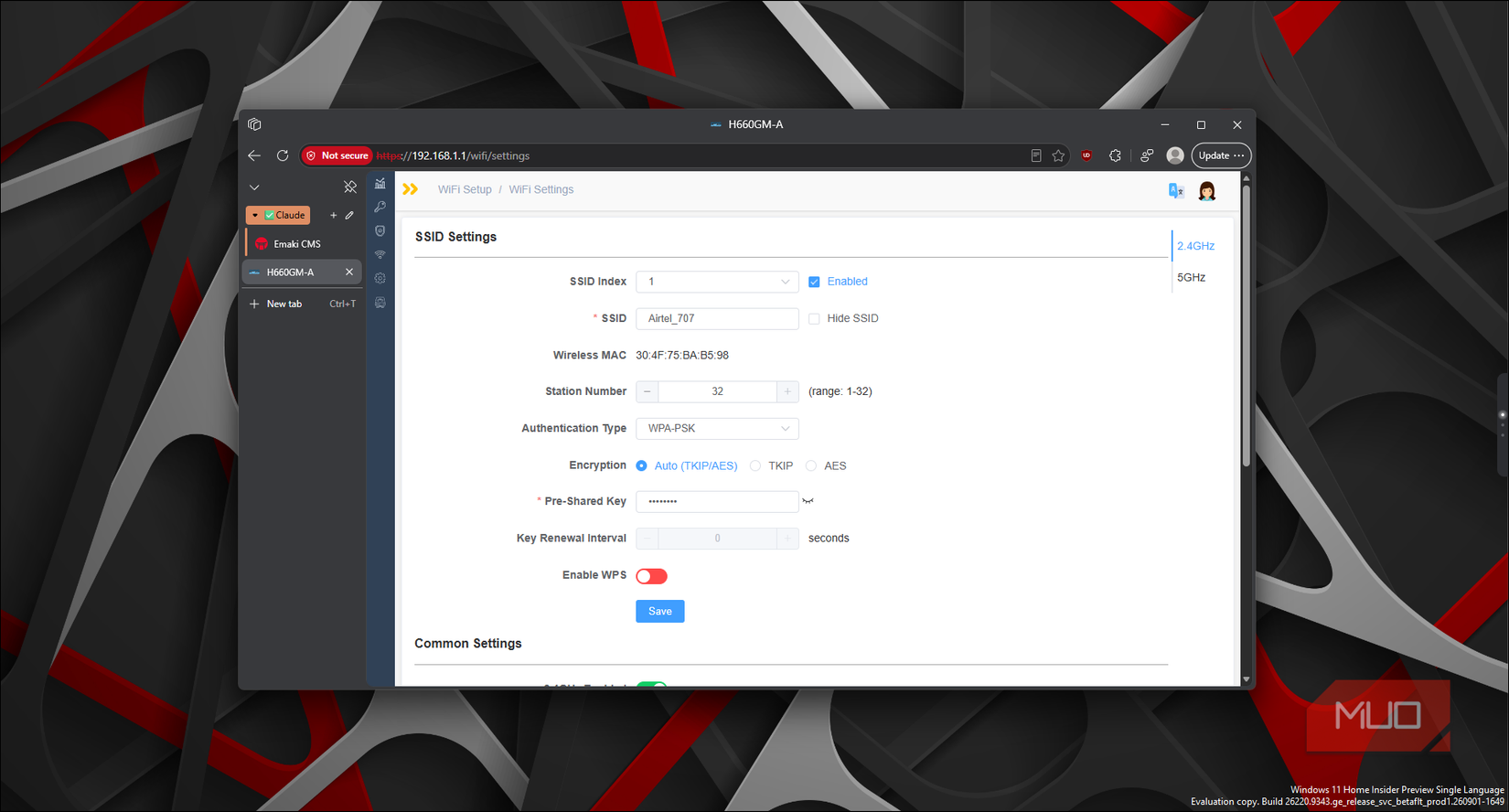Click the key icon in router sidebar

[380, 208]
